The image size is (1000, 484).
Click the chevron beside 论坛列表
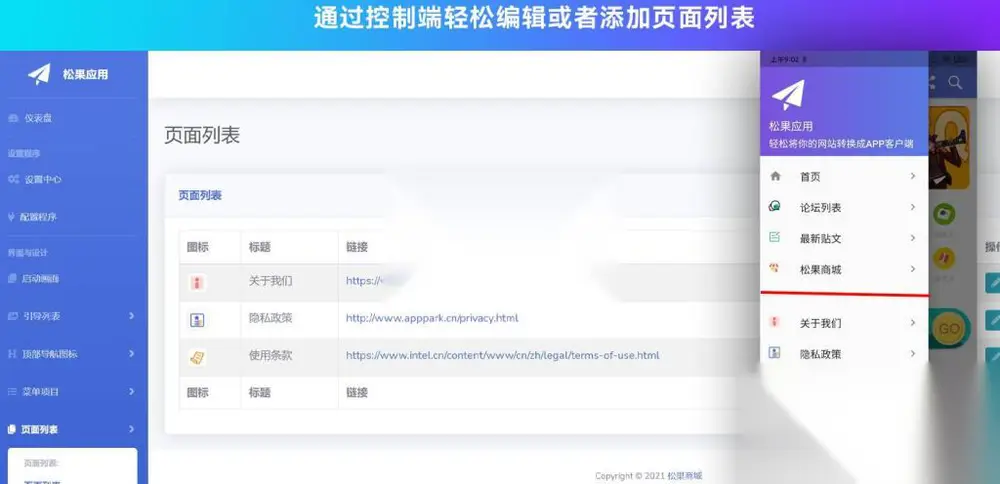click(x=913, y=207)
